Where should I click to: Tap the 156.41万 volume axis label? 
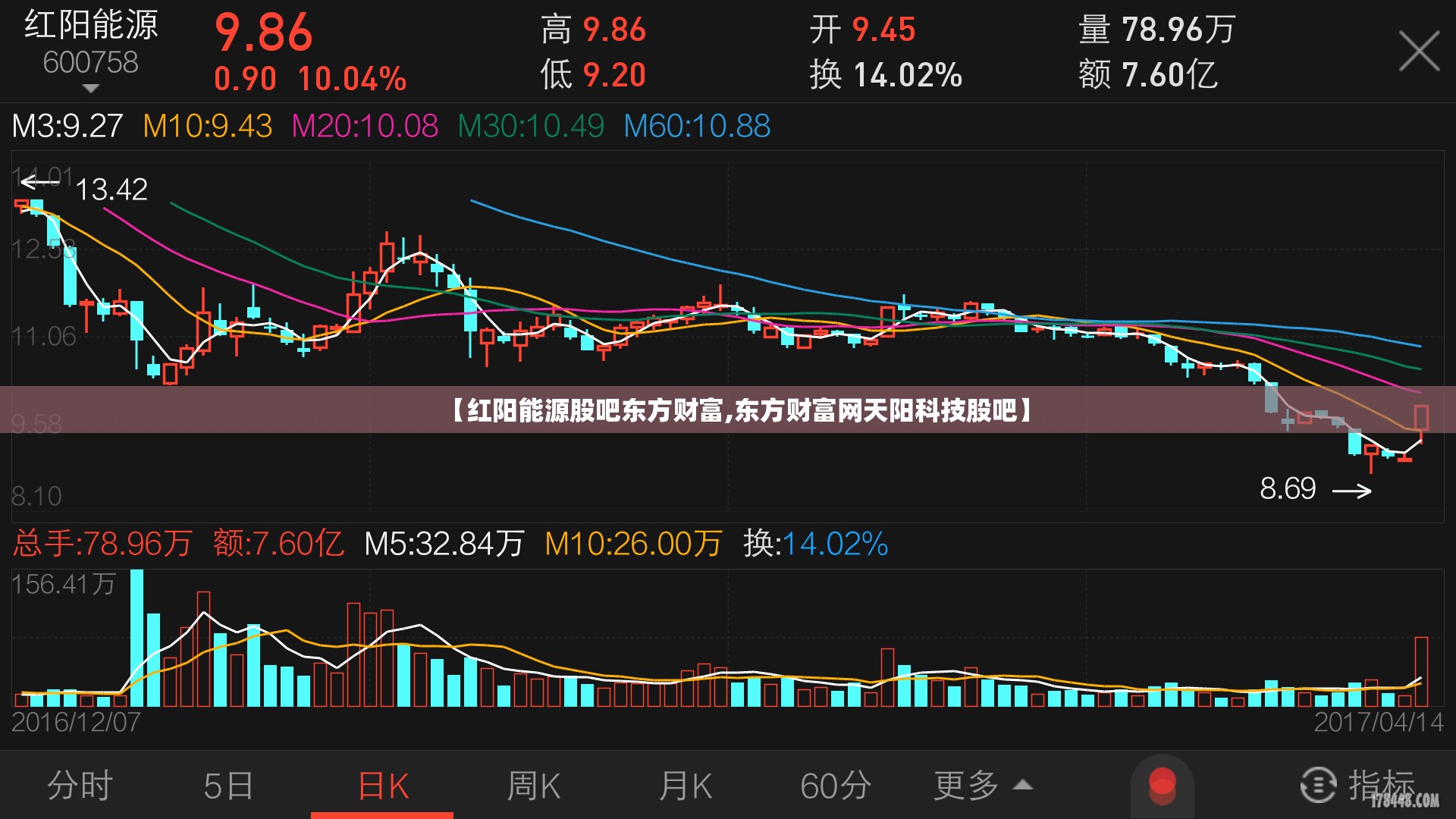pos(64,585)
